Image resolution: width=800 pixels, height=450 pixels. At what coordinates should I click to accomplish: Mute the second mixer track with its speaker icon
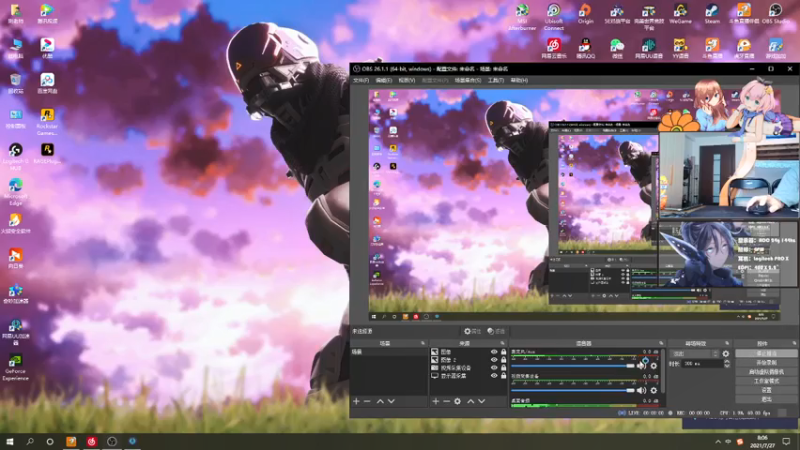click(641, 390)
